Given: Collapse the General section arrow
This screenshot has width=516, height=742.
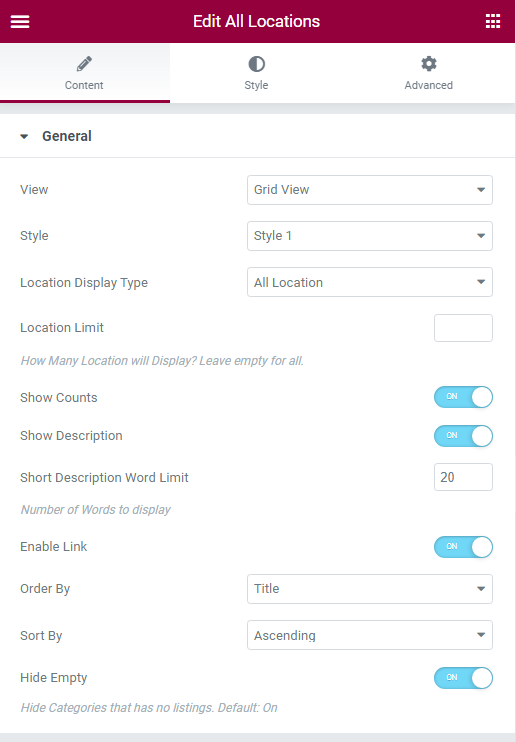Looking at the screenshot, I should coord(24,137).
